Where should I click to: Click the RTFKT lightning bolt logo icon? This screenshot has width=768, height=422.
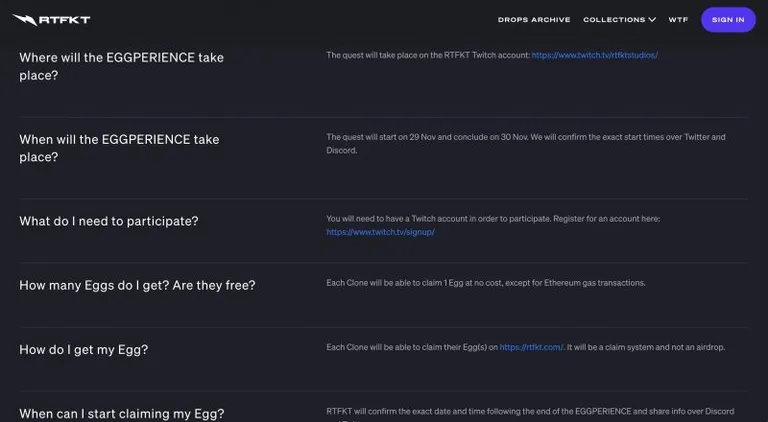click(x=24, y=20)
